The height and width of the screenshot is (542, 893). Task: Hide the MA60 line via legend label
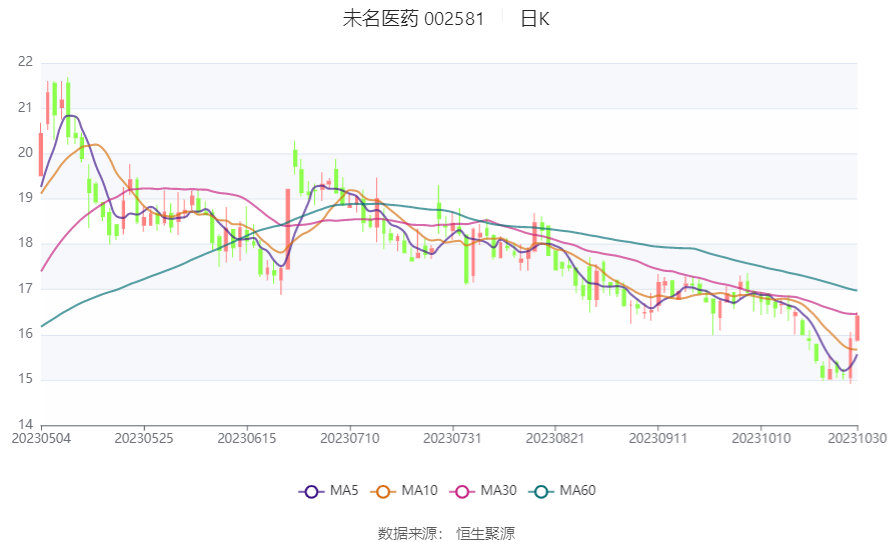click(x=577, y=491)
